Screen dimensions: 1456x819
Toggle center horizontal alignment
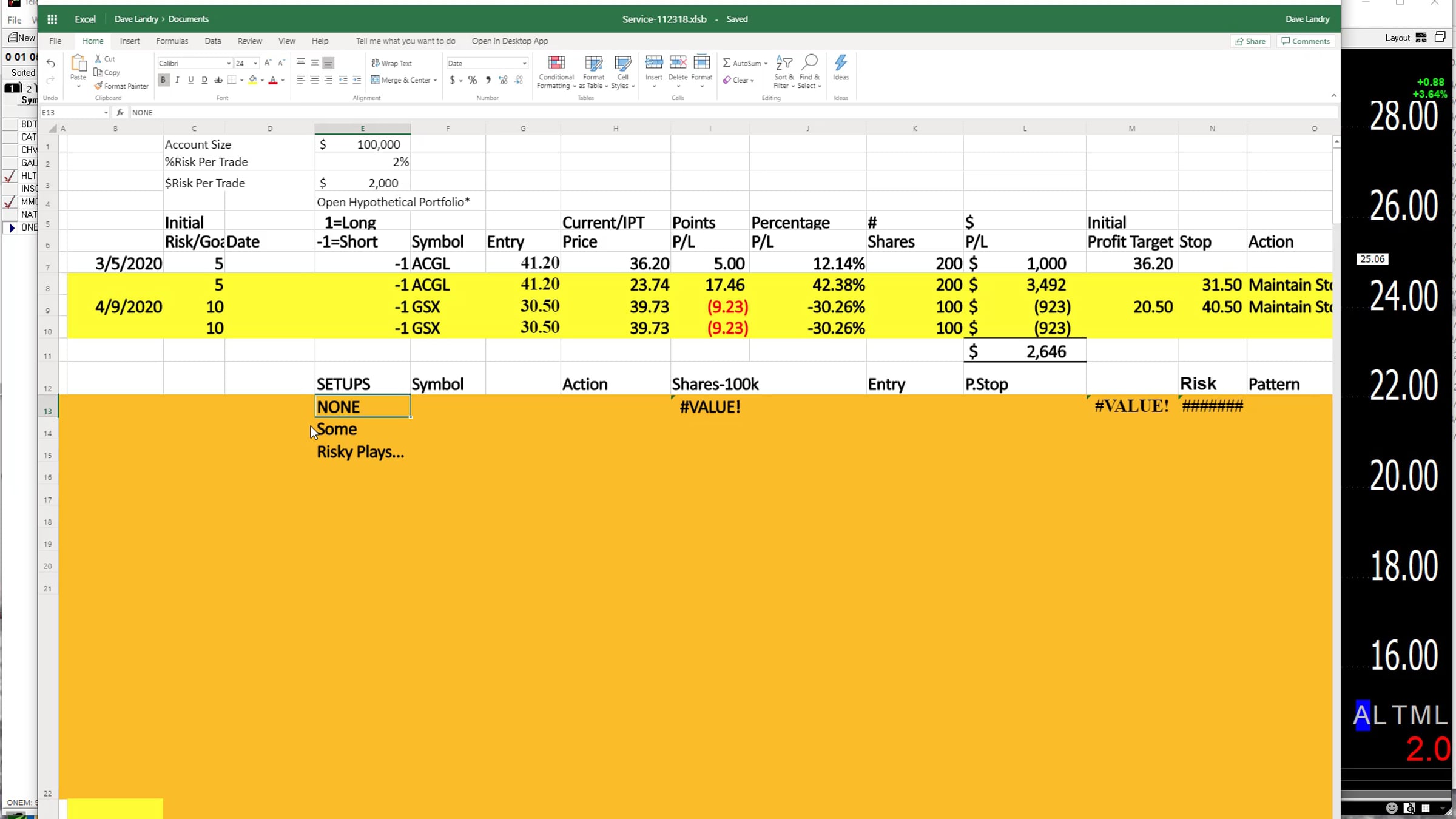(x=314, y=80)
